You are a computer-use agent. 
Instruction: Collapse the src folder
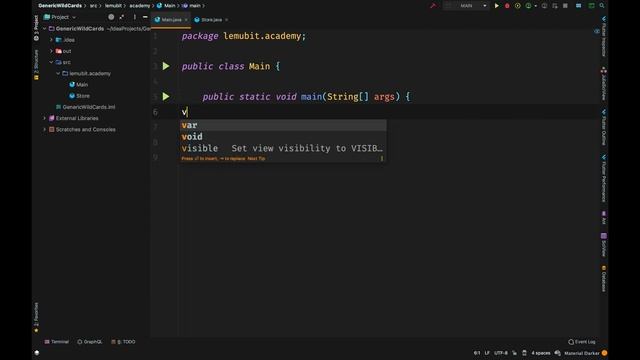pos(51,62)
